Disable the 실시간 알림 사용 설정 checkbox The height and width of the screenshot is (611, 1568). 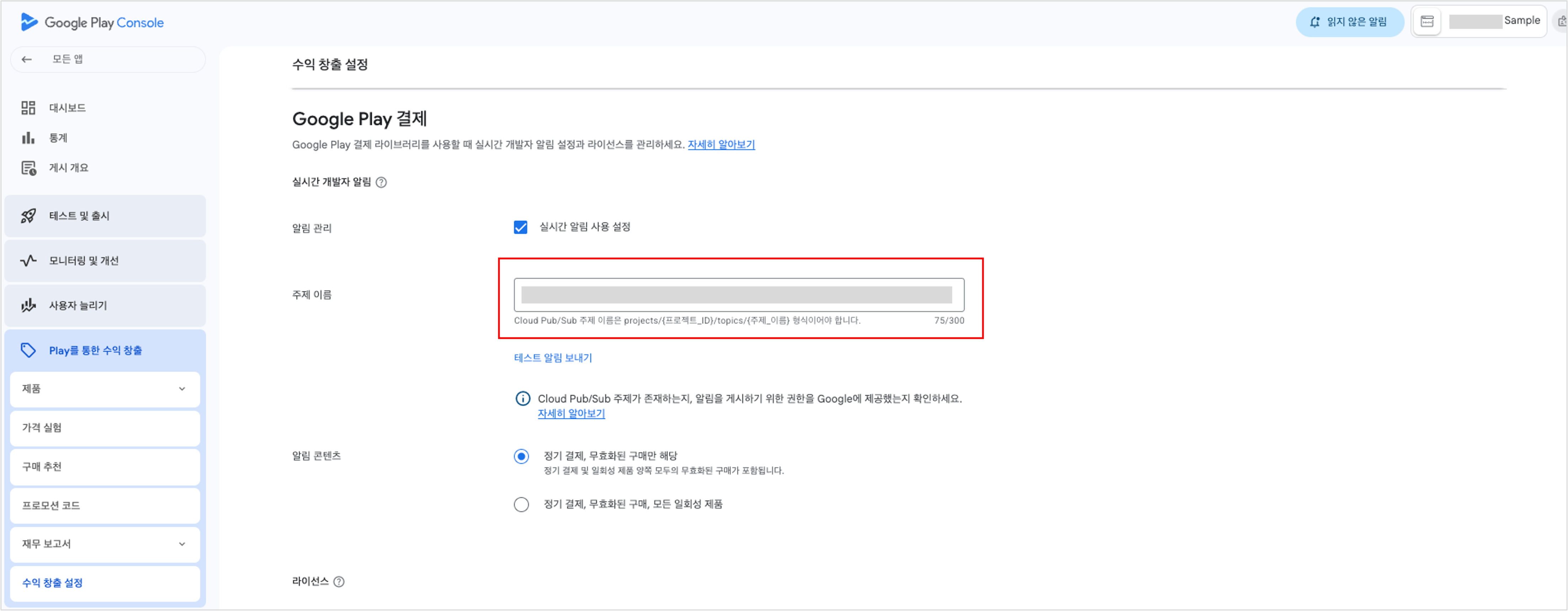[520, 227]
